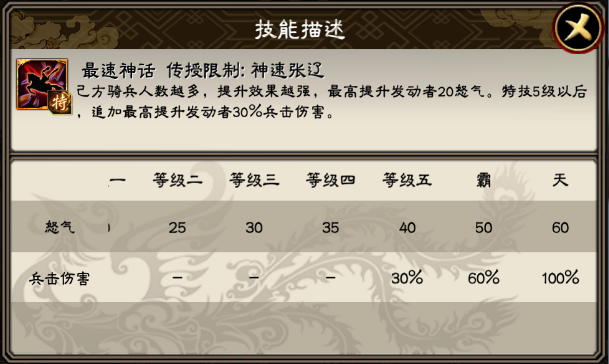Click the 天 level column header
Image resolution: width=609 pixels, height=364 pixels.
tap(560, 180)
